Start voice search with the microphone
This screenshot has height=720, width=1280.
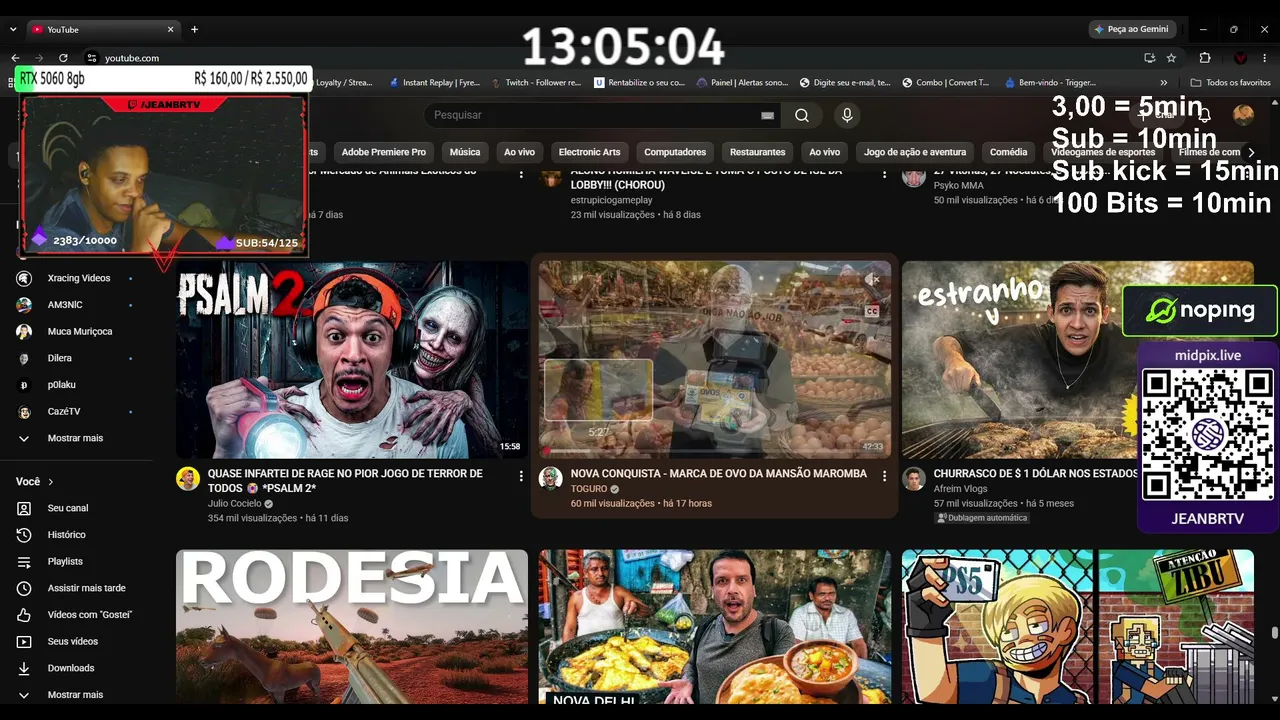coord(847,115)
